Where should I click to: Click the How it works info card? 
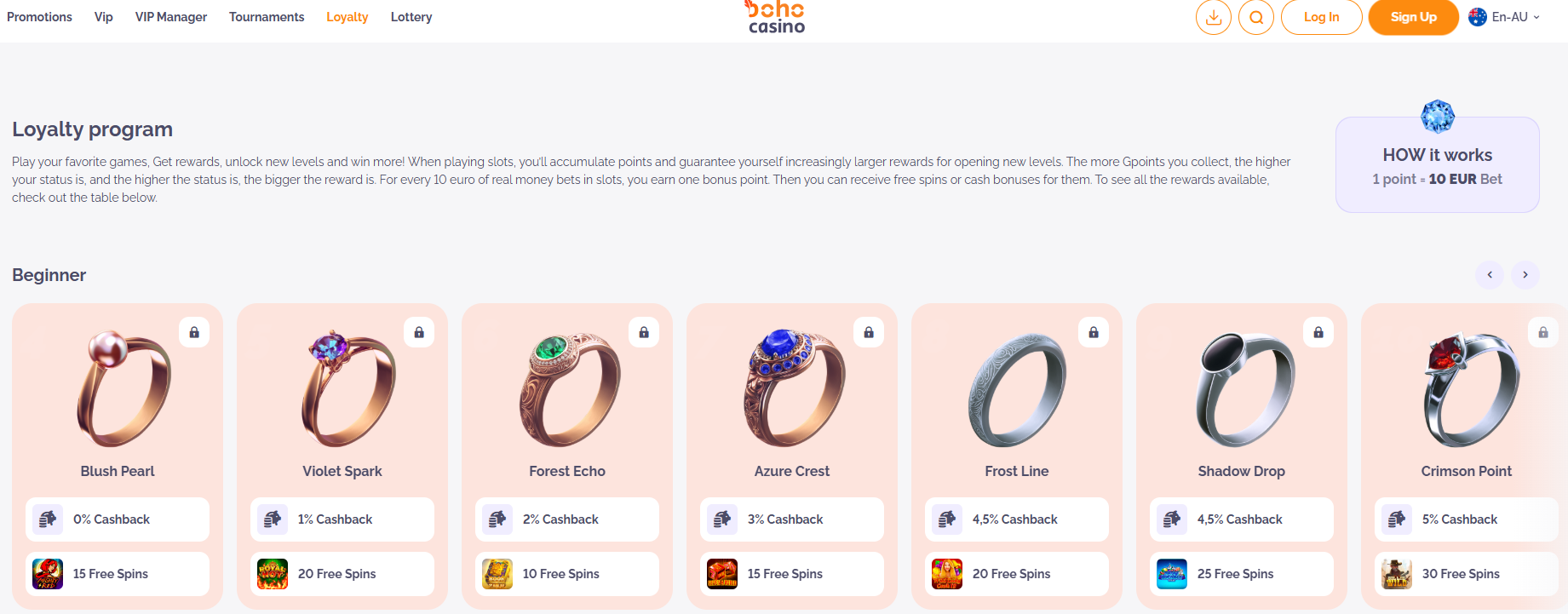[x=1437, y=166]
